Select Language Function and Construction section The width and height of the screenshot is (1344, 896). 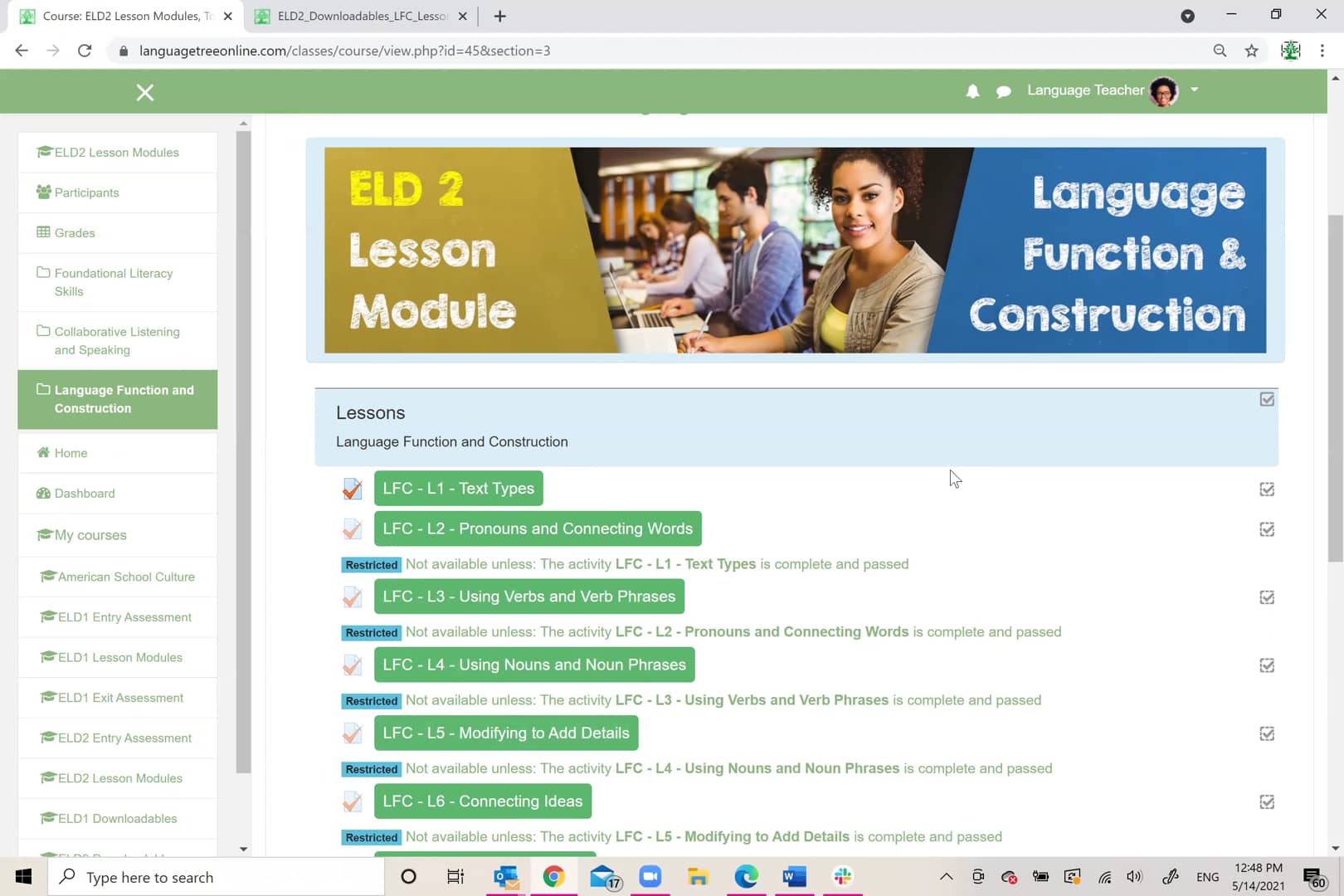117,399
